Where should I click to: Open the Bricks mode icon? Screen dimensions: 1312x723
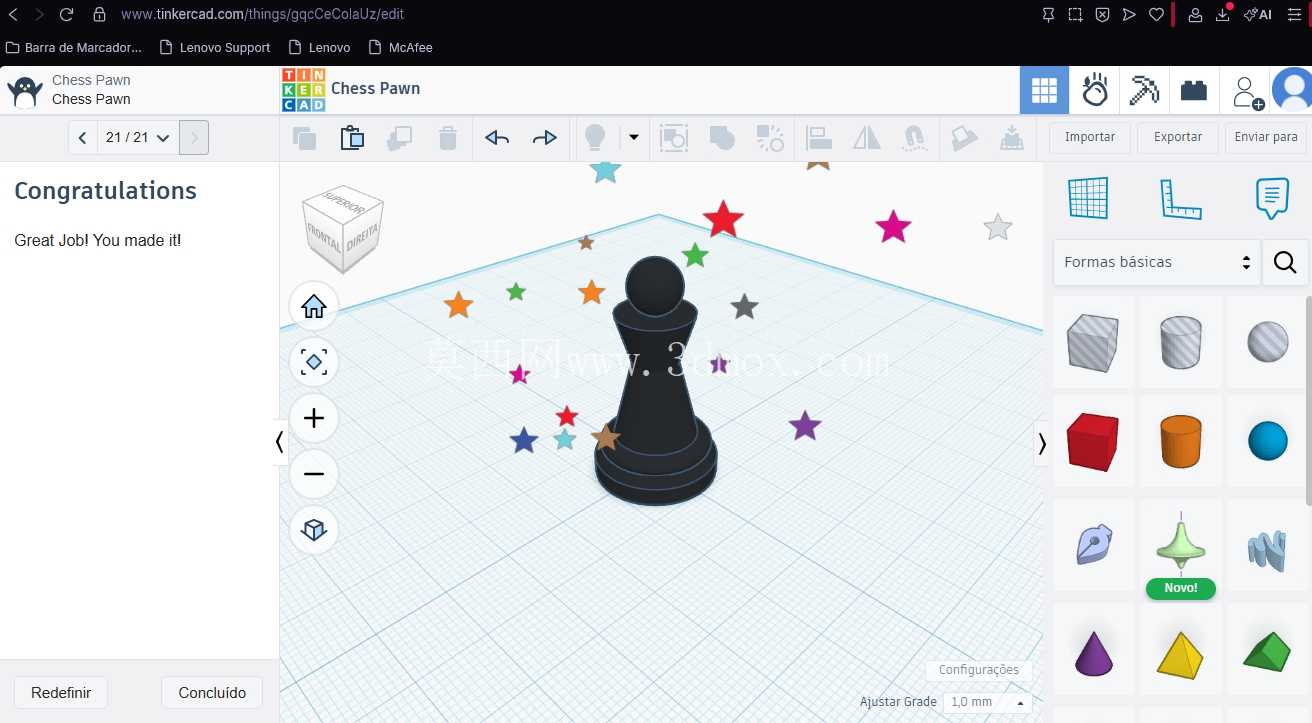1193,91
